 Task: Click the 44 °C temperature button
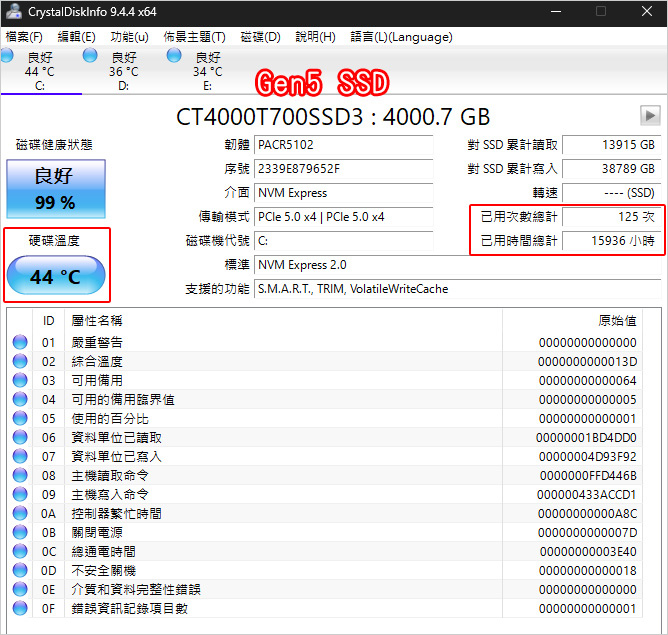56,275
